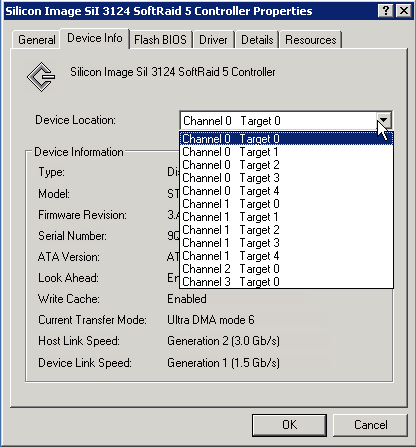
Task: Click the 'Generation 2 (3.0 Gb/s)' value
Action: [x=223, y=341]
